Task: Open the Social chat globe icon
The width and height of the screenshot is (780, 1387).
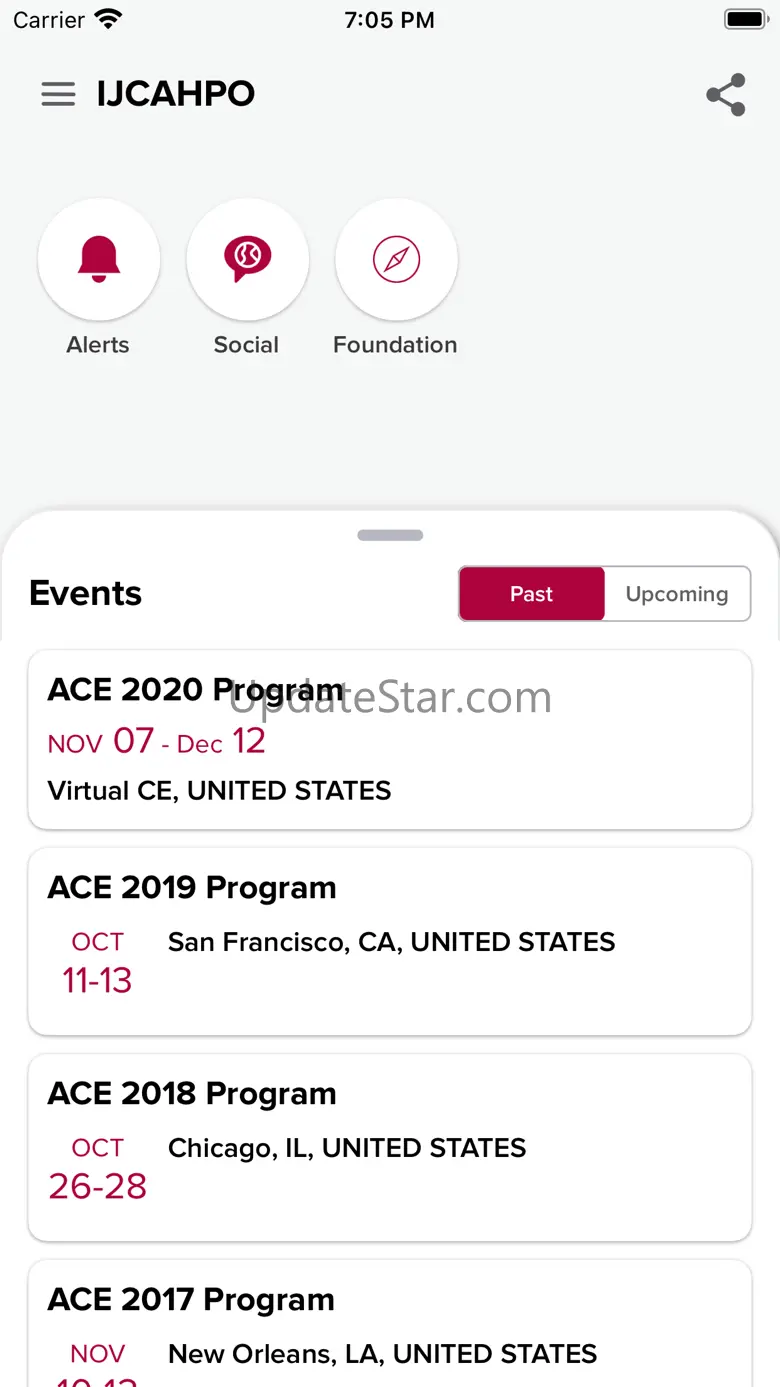Action: (247, 260)
